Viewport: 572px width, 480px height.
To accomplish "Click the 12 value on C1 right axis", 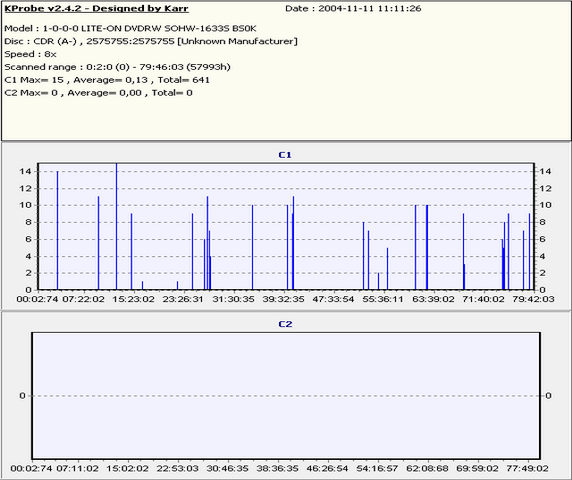I will coord(545,189).
